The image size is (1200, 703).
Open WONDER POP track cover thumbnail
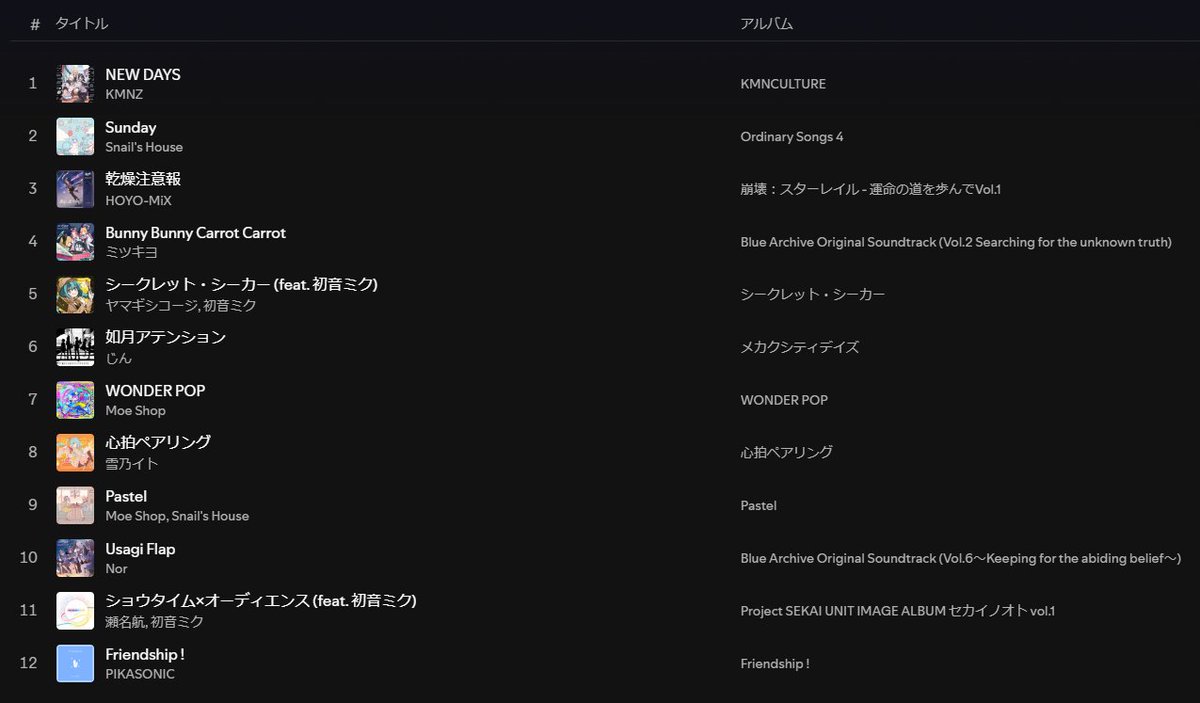coord(75,400)
